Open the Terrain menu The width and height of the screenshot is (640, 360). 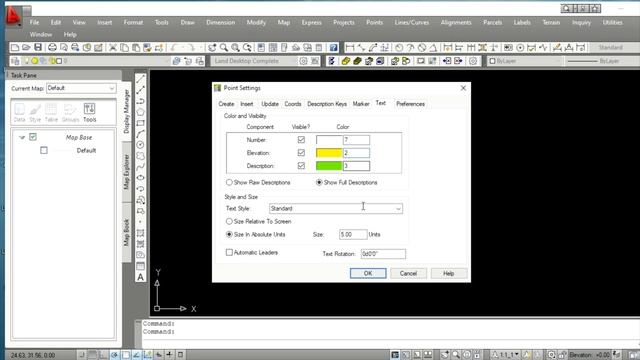[551, 22]
